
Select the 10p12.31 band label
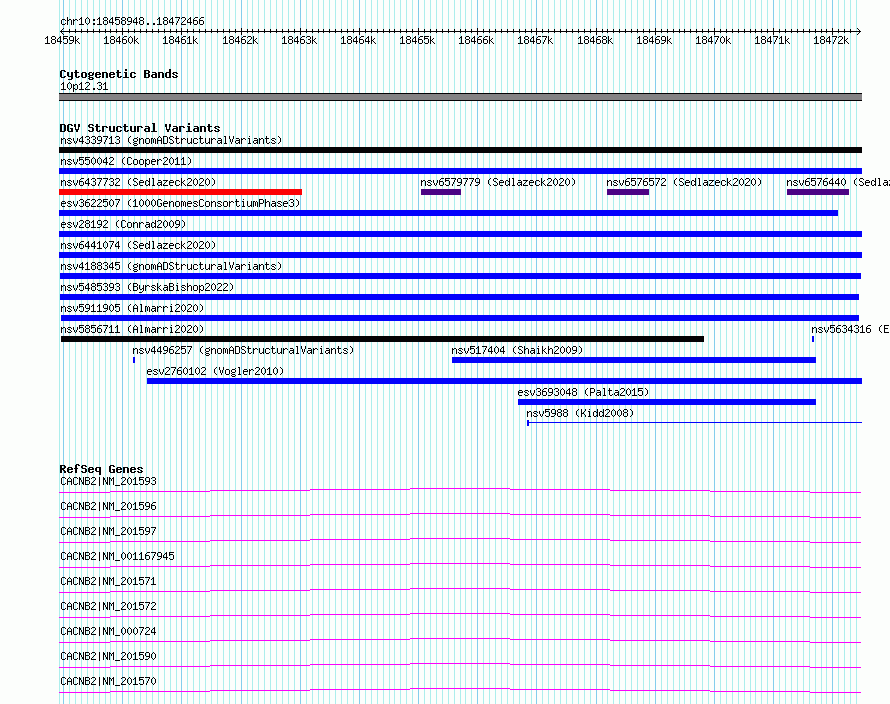pyautogui.click(x=84, y=86)
